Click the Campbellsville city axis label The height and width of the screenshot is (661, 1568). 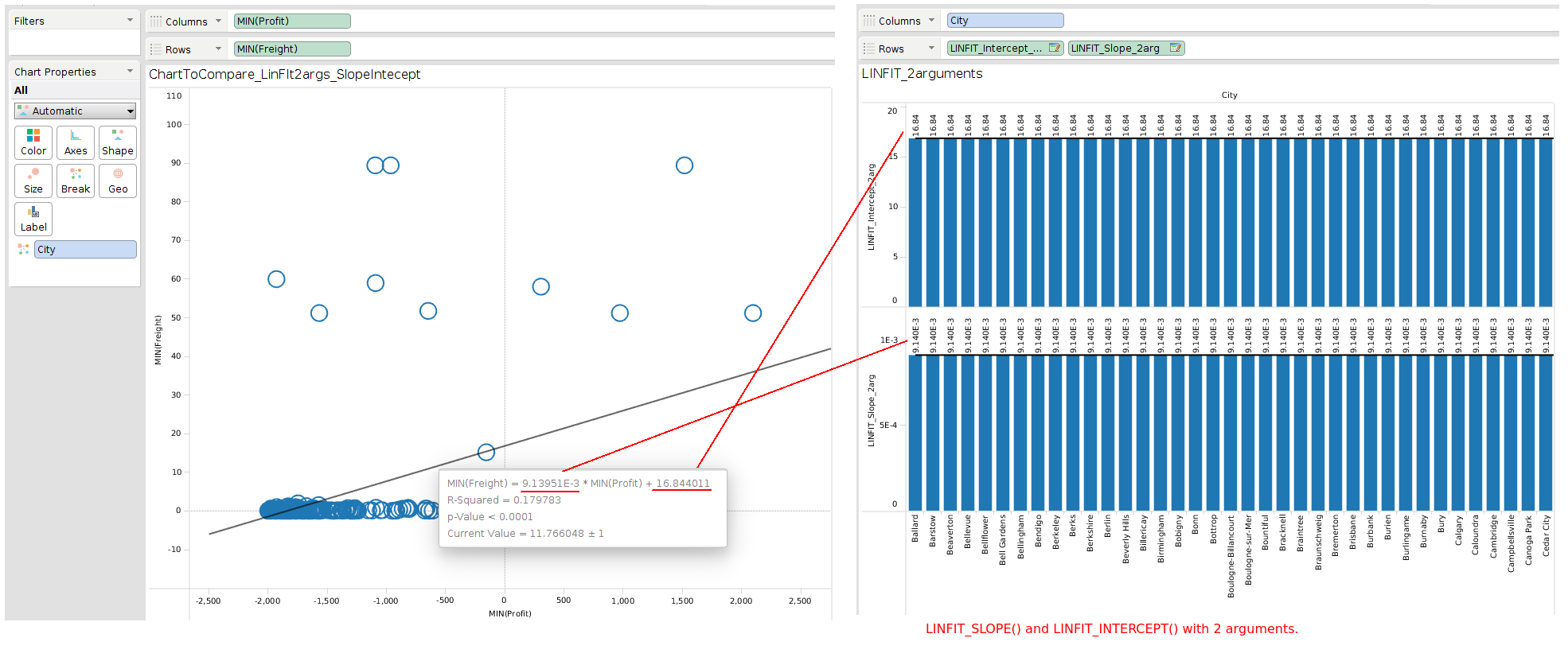1511,543
